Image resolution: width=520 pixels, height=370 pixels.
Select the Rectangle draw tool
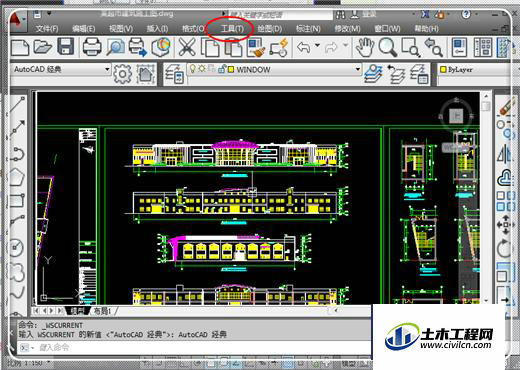(17, 201)
